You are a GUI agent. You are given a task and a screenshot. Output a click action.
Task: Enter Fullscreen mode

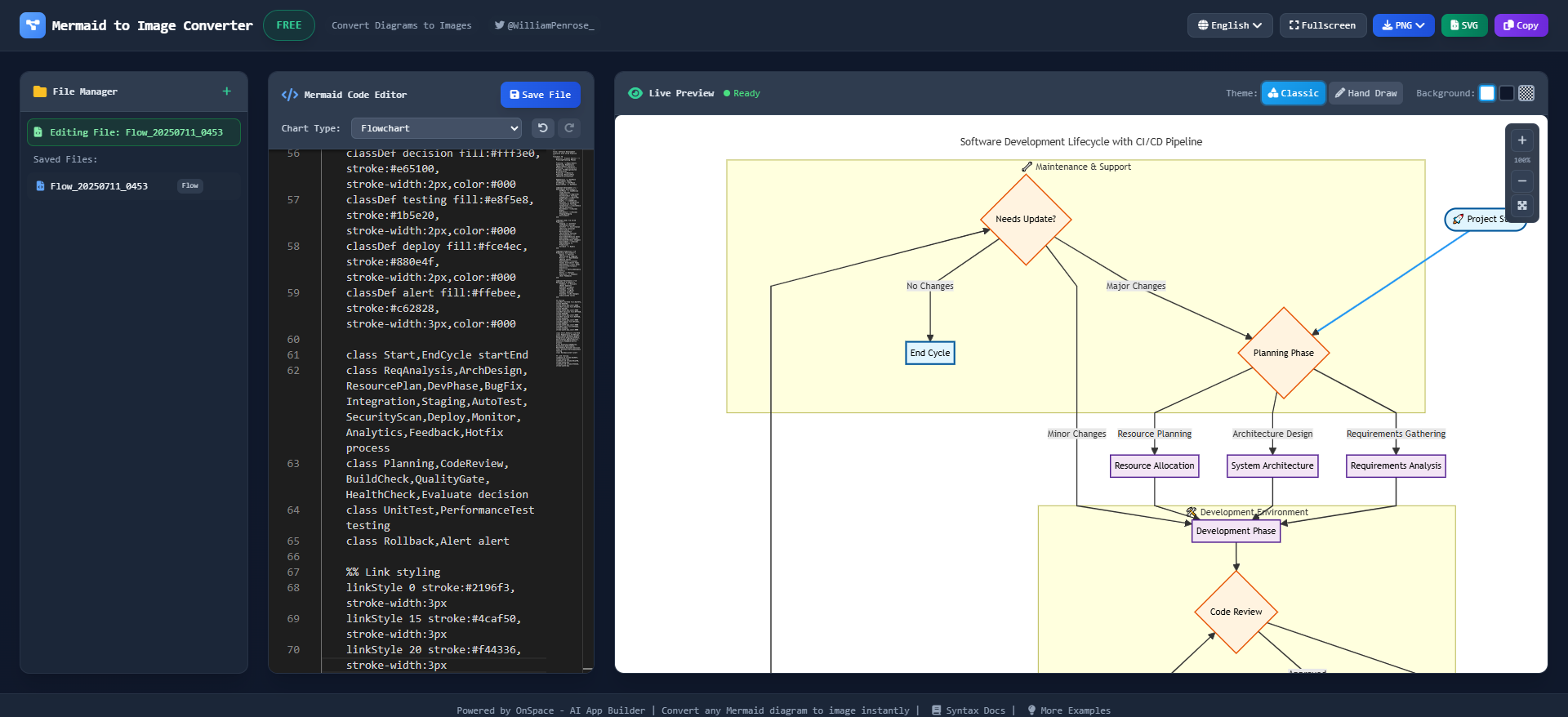click(1323, 25)
